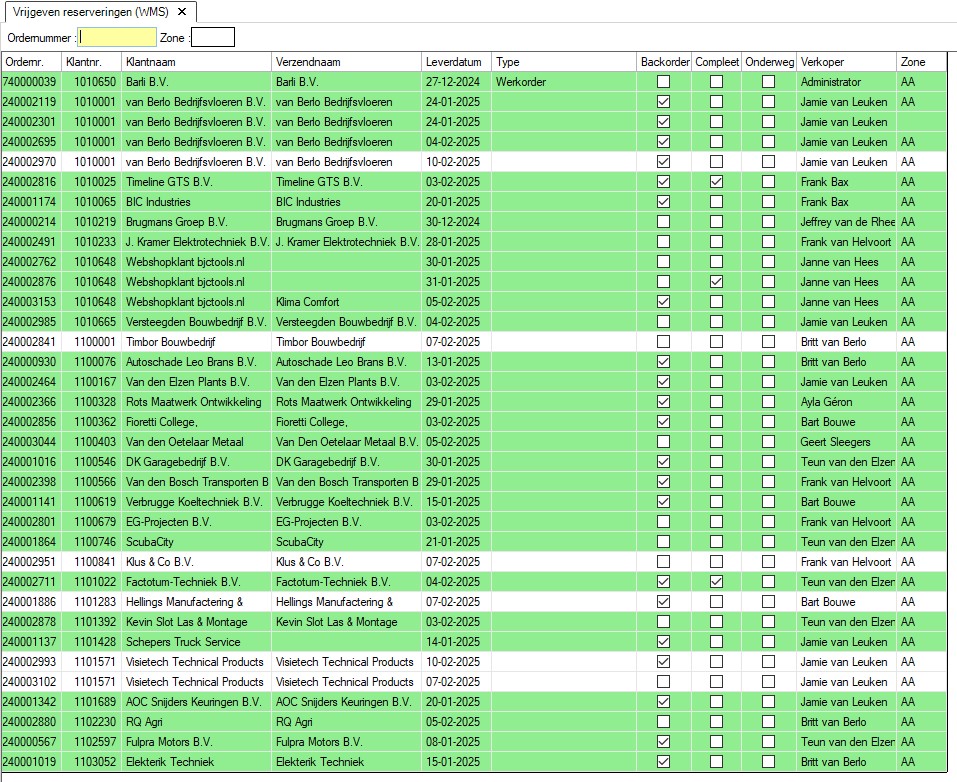This screenshot has width=957, height=782.
Task: Sort by Verkoper column header
Action: coord(846,62)
